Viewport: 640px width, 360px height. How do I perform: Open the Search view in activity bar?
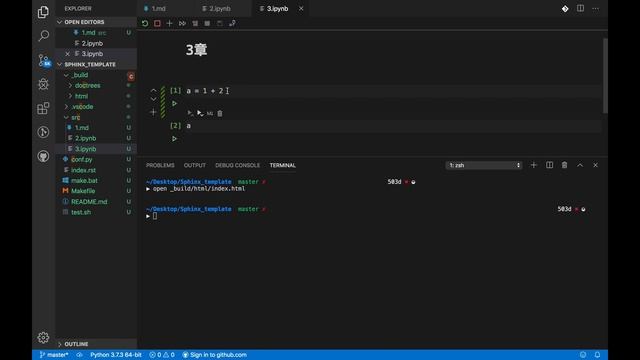[43, 36]
